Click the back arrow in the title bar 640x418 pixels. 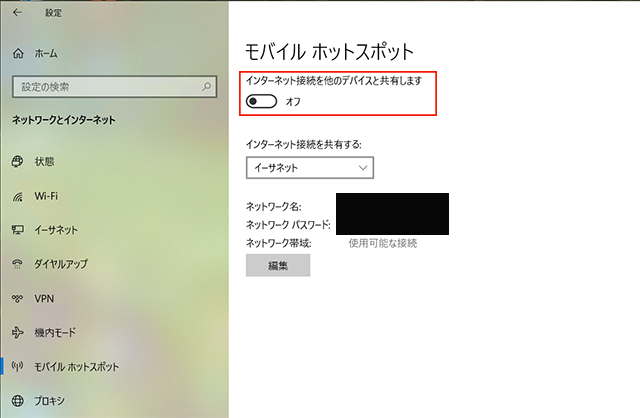(x=16, y=13)
